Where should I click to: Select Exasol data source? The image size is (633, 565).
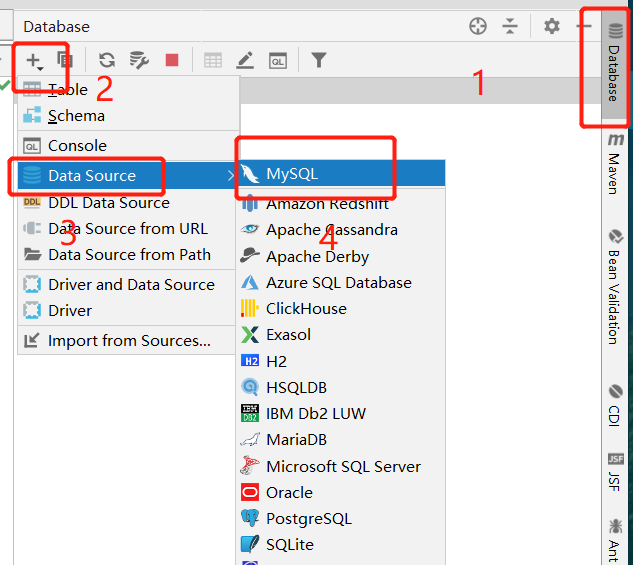point(341,335)
